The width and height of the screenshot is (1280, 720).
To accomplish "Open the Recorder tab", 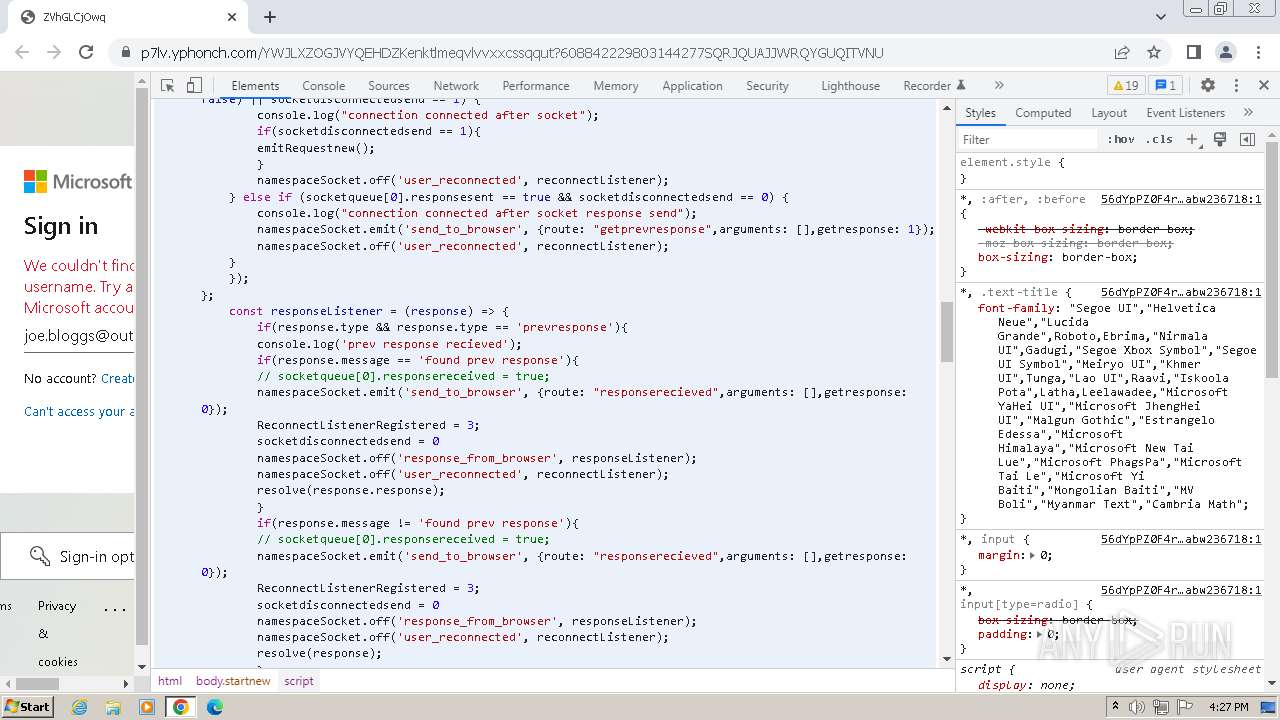I will [x=934, y=86].
